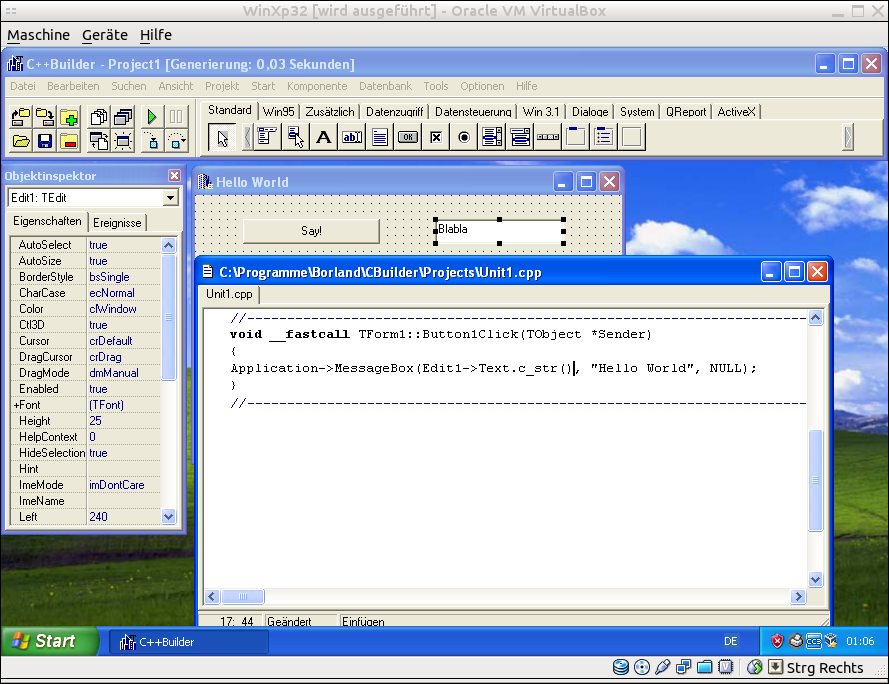Click the Blabla edit field on form
Screen dimensions: 889x684
click(499, 231)
